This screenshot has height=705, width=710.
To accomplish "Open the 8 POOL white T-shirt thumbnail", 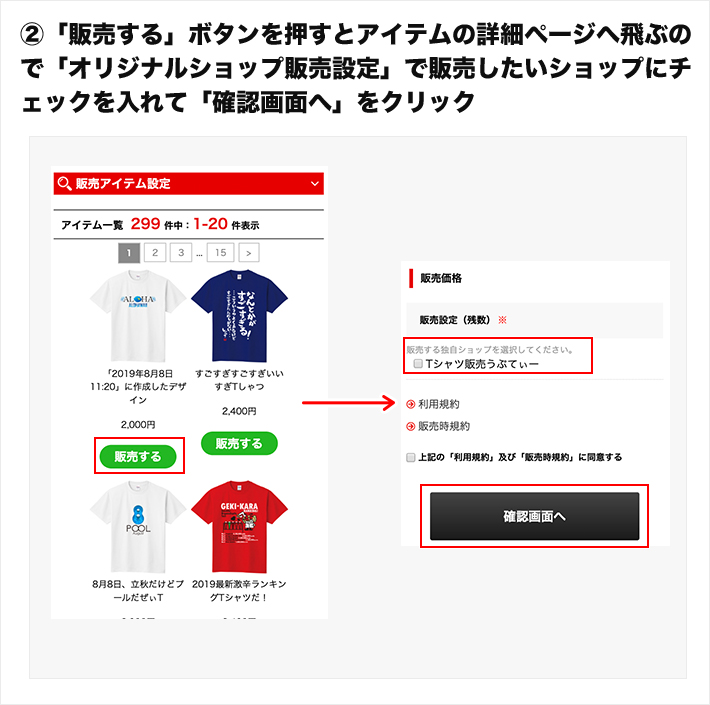I will (138, 527).
